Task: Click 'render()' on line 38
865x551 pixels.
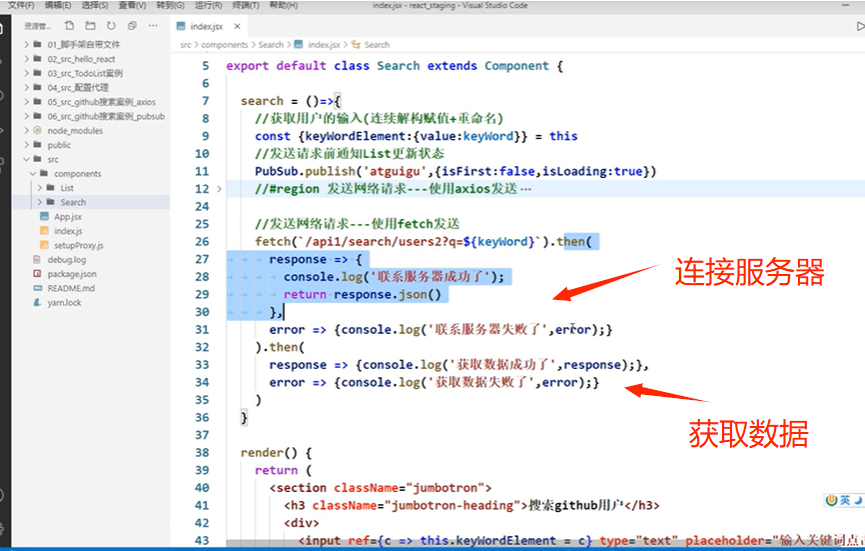Action: tap(269, 453)
